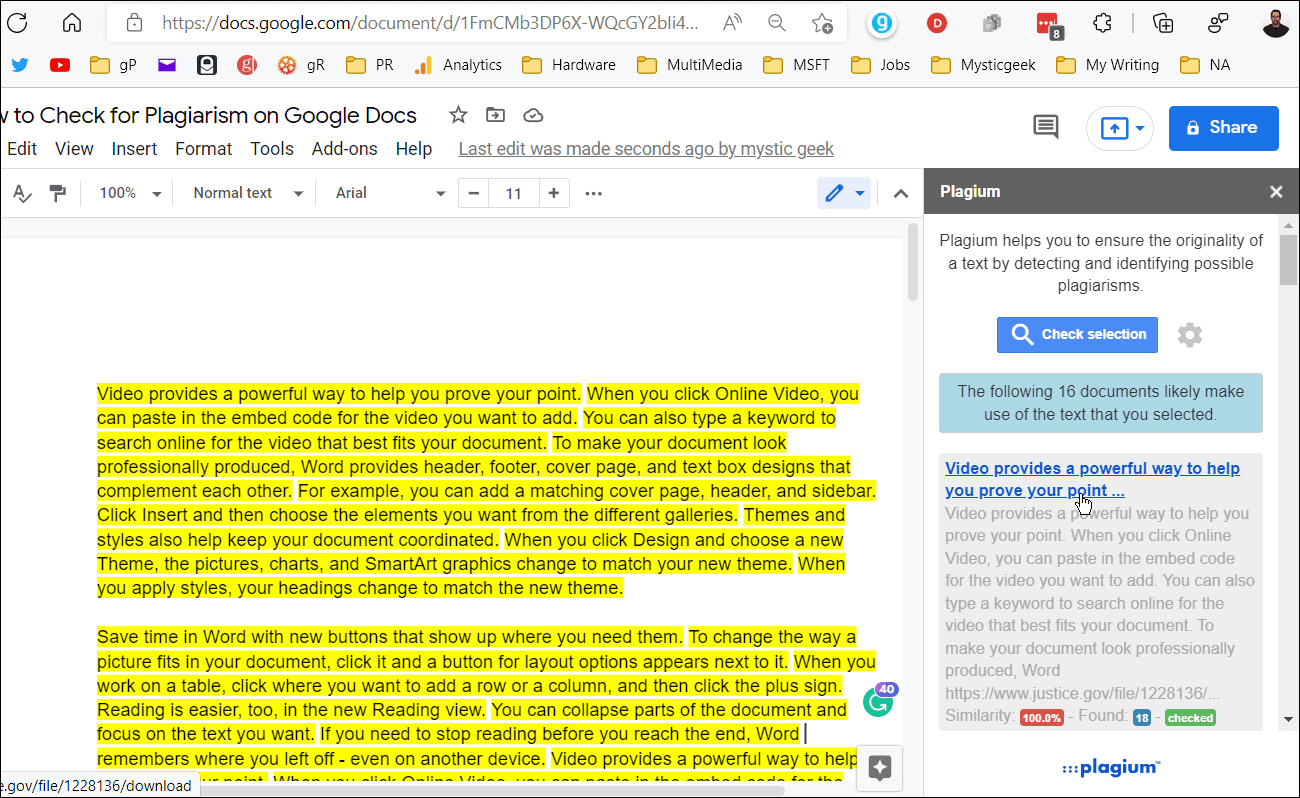Open the Twitter bookmark

click(20, 65)
